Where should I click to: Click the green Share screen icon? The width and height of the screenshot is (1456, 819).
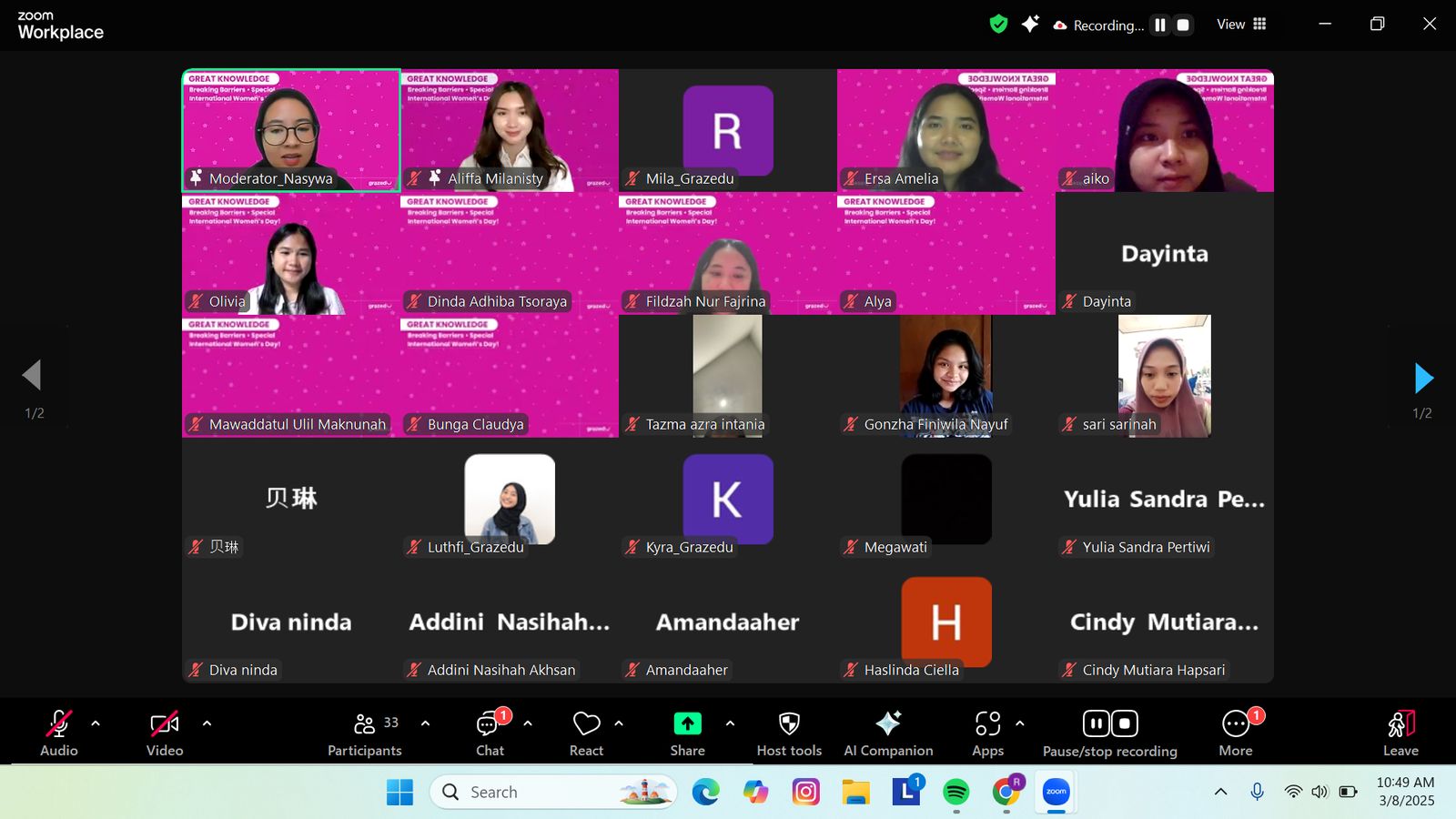pyautogui.click(x=687, y=724)
